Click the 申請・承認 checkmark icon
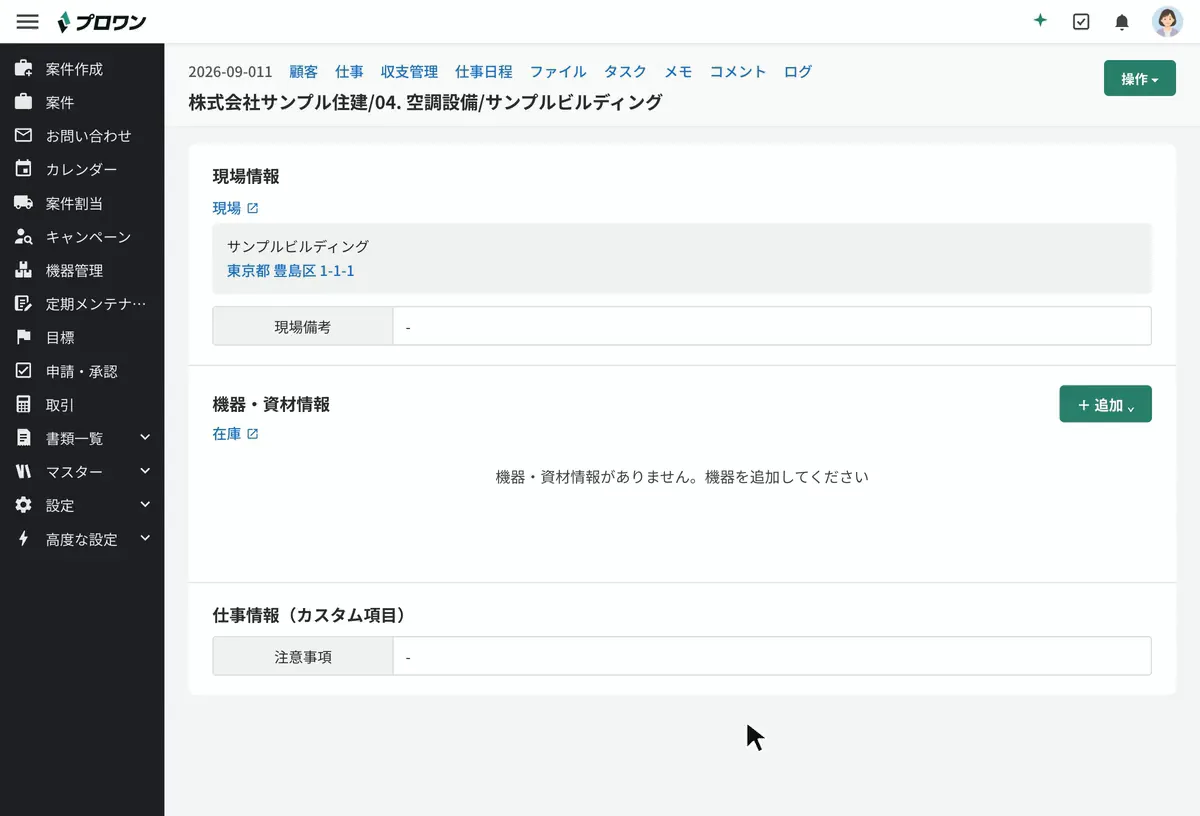The width and height of the screenshot is (1200, 816). 24,371
